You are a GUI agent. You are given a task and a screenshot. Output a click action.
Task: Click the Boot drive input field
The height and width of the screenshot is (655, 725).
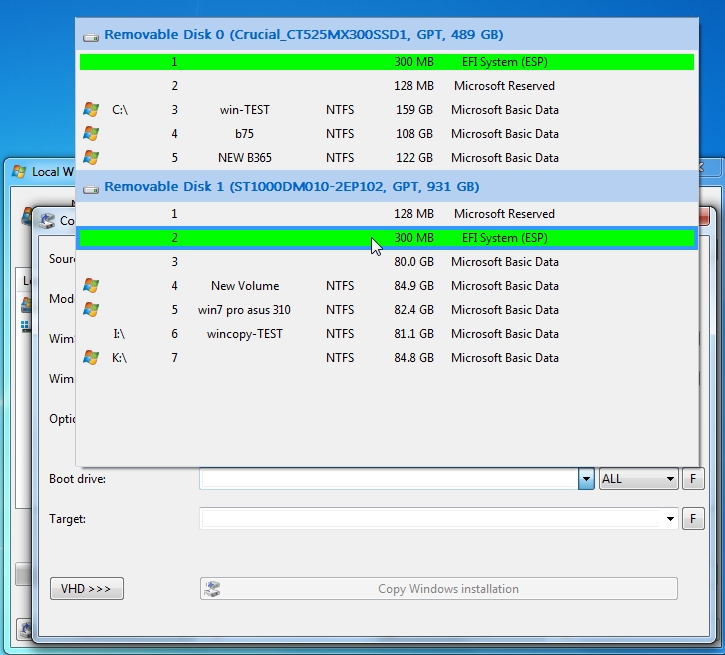[389, 479]
